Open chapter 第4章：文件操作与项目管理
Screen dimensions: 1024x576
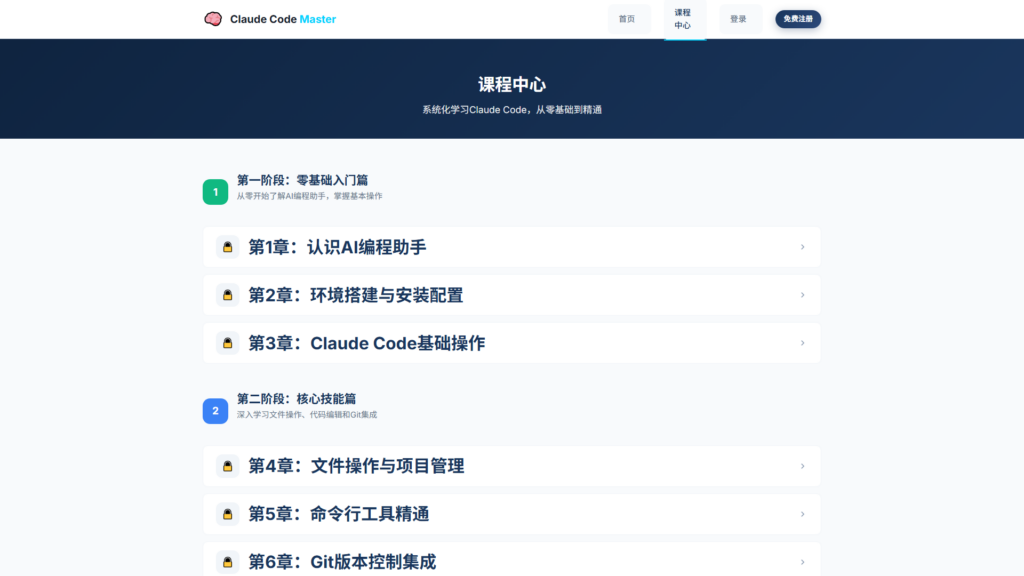click(x=512, y=466)
